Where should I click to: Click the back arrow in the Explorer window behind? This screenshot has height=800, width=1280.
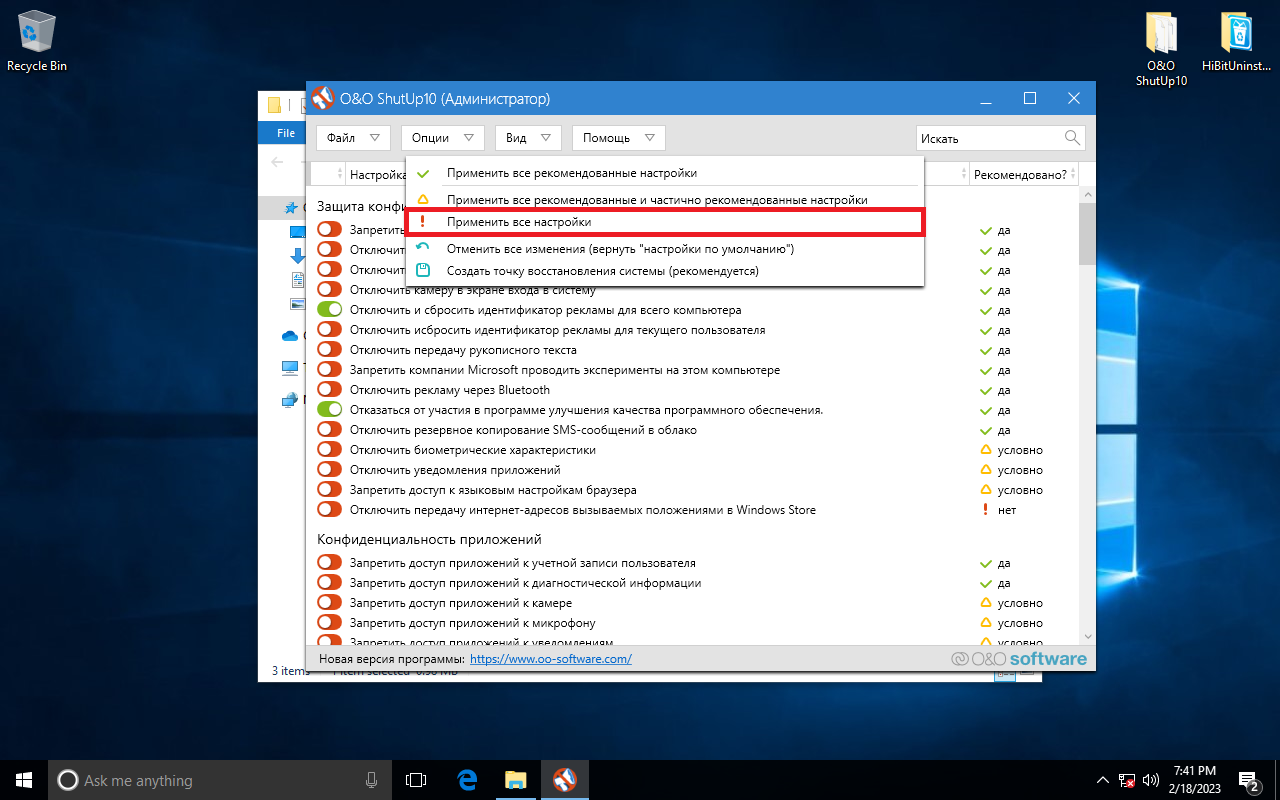[x=278, y=161]
